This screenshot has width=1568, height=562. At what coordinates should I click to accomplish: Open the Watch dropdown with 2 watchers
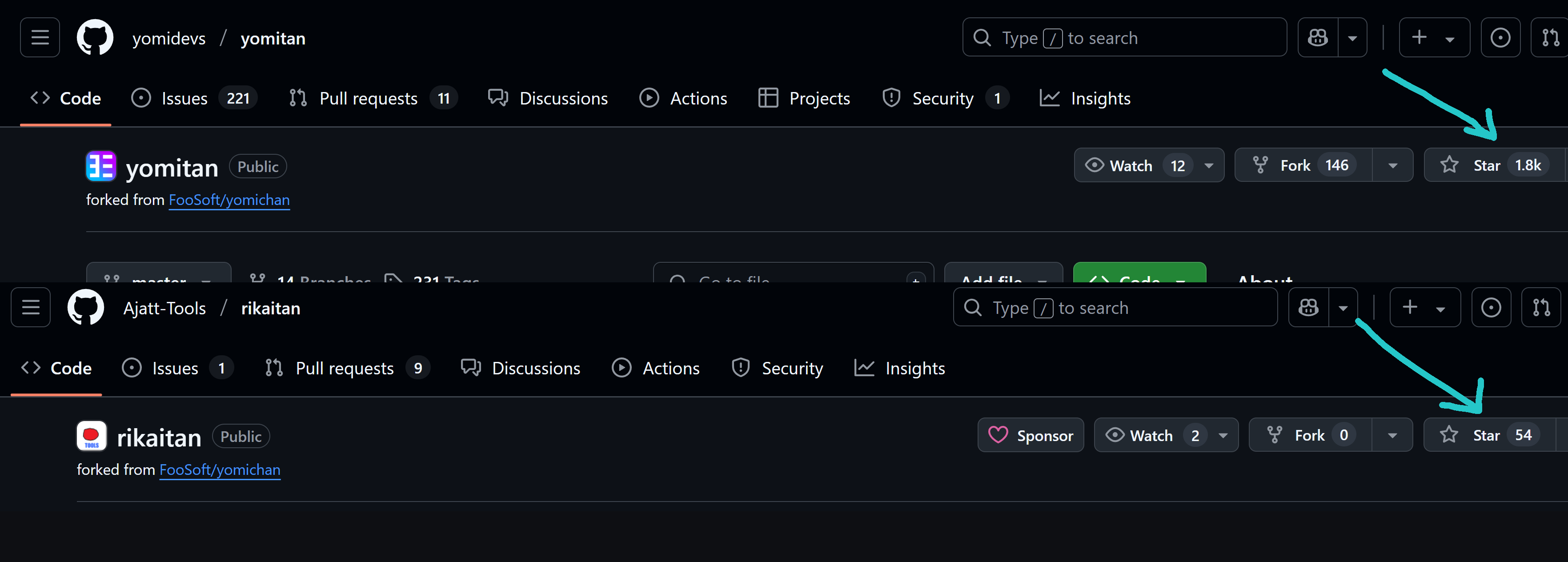point(1166,435)
